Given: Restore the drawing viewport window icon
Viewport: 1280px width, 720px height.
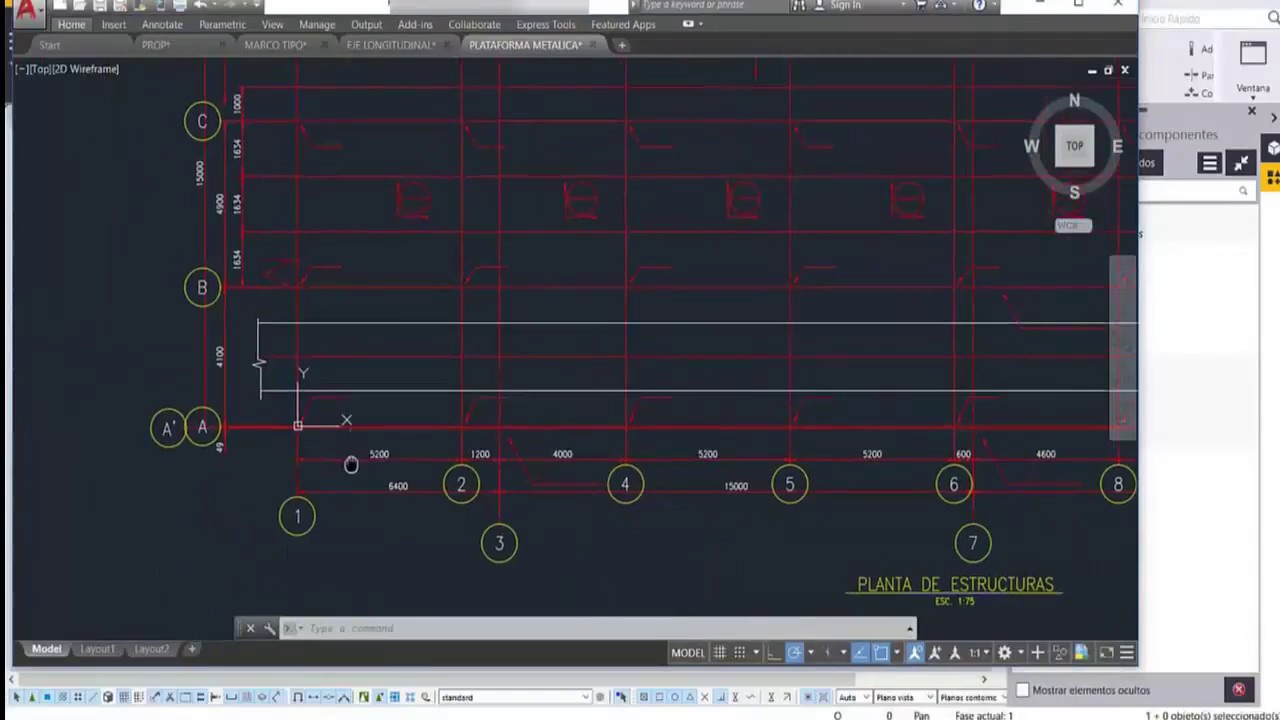Looking at the screenshot, I should (1108, 70).
